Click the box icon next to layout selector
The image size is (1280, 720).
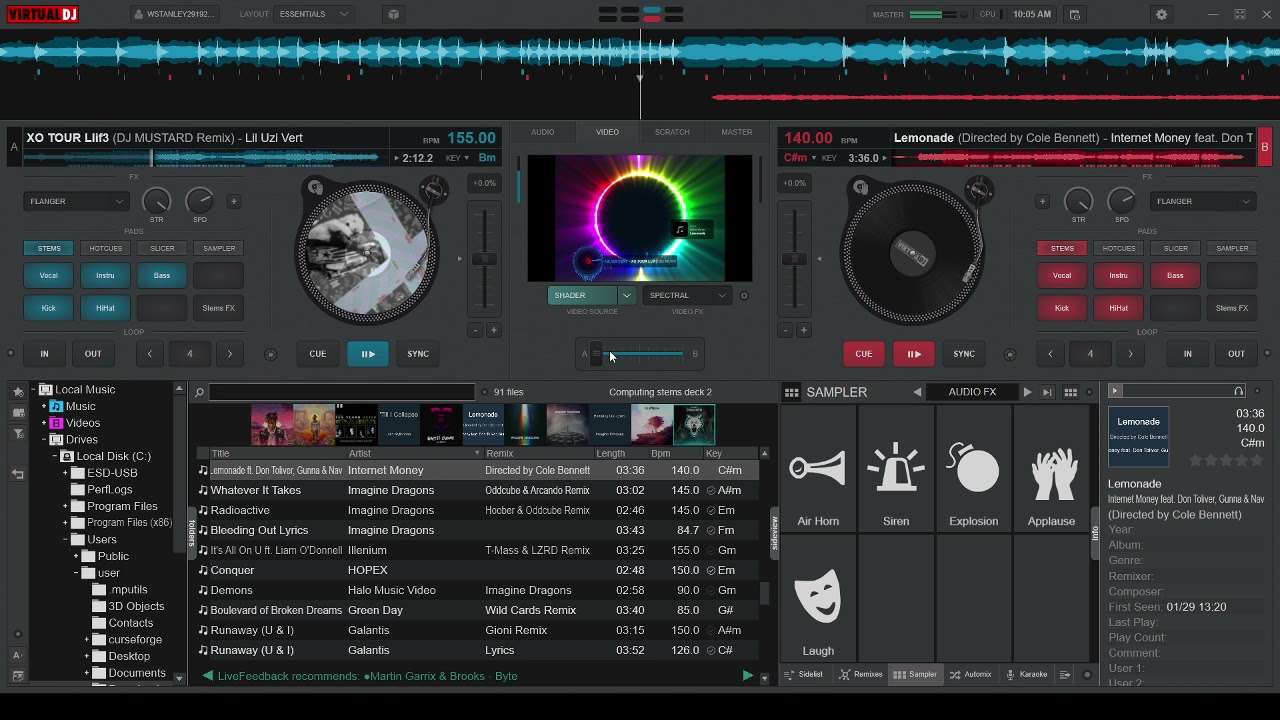(393, 15)
